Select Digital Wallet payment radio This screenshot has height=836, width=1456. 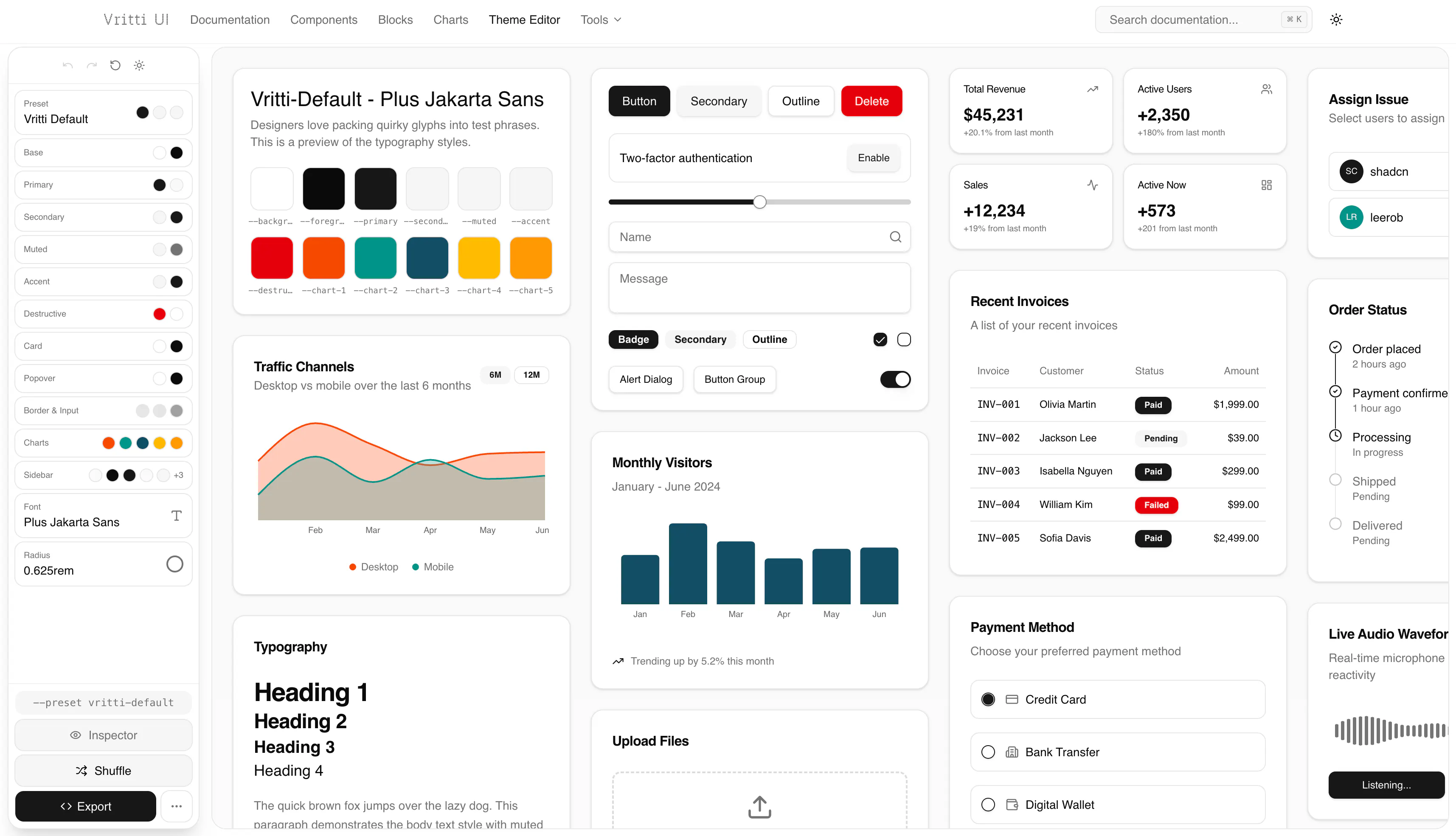(987, 805)
